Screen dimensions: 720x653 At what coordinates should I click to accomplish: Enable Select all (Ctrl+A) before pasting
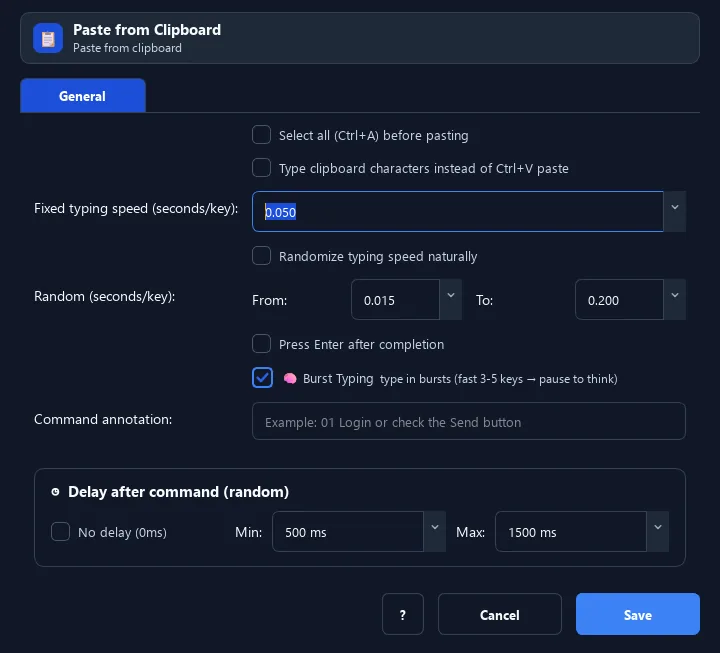tap(261, 135)
